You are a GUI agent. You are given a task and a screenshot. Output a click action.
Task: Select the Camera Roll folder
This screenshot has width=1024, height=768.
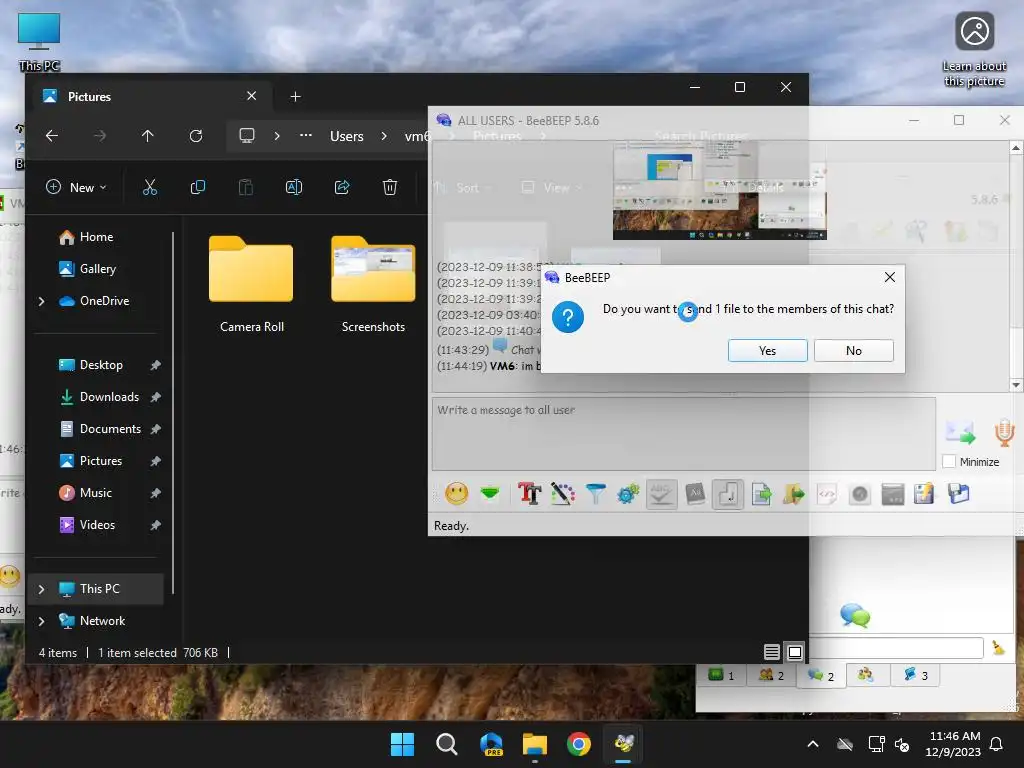(x=251, y=284)
